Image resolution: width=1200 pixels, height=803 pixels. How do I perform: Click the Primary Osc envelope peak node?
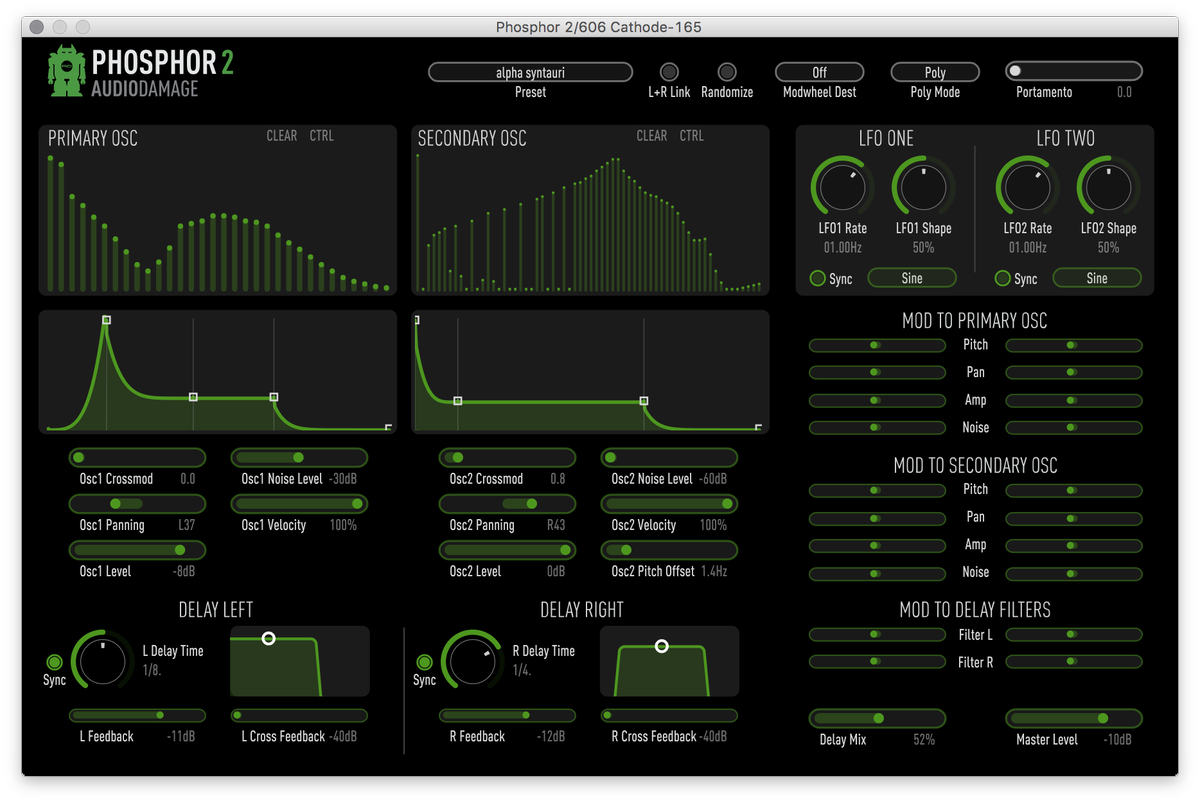[x=106, y=320]
